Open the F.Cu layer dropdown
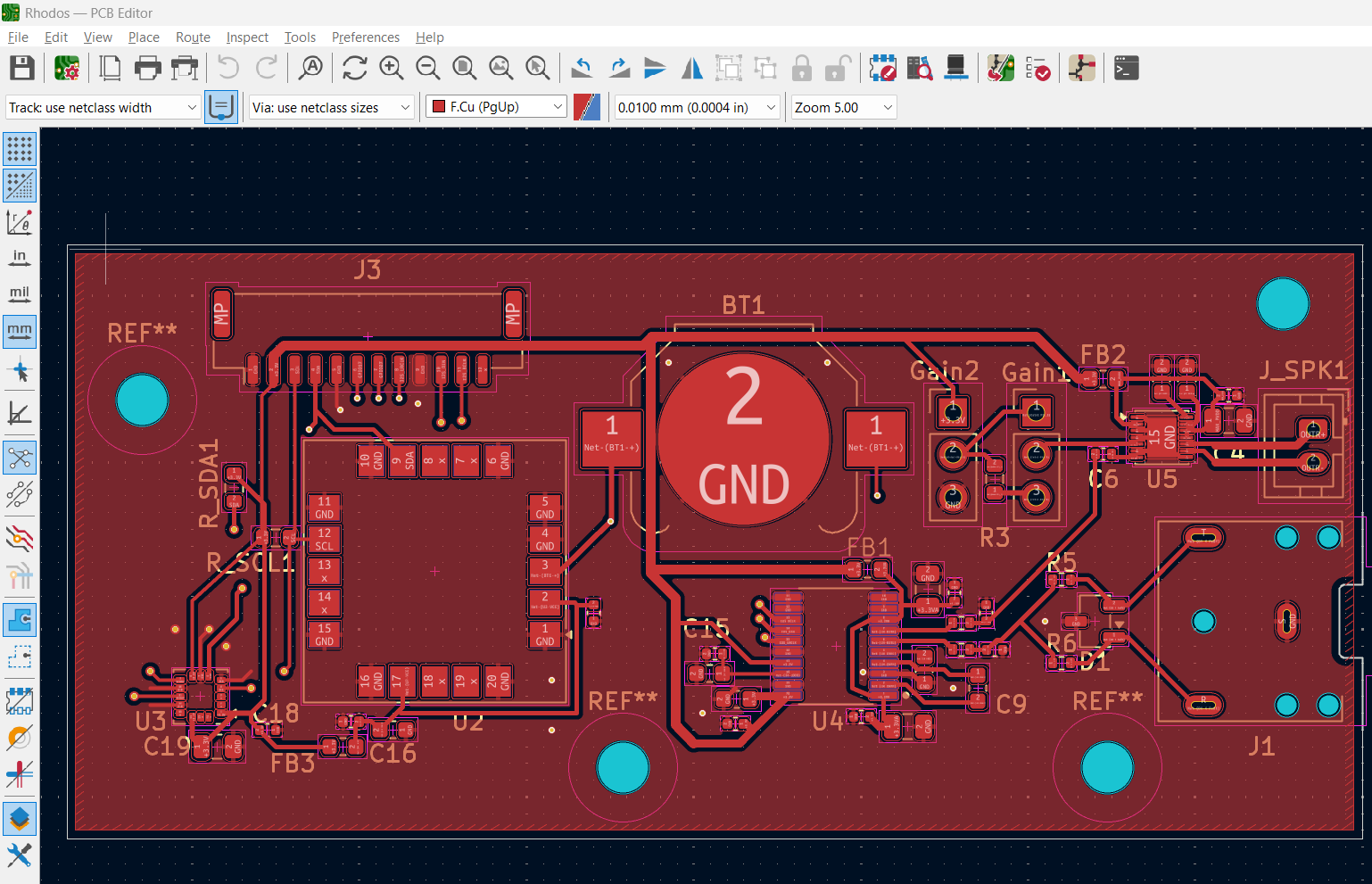This screenshot has width=1372, height=884. (496, 105)
